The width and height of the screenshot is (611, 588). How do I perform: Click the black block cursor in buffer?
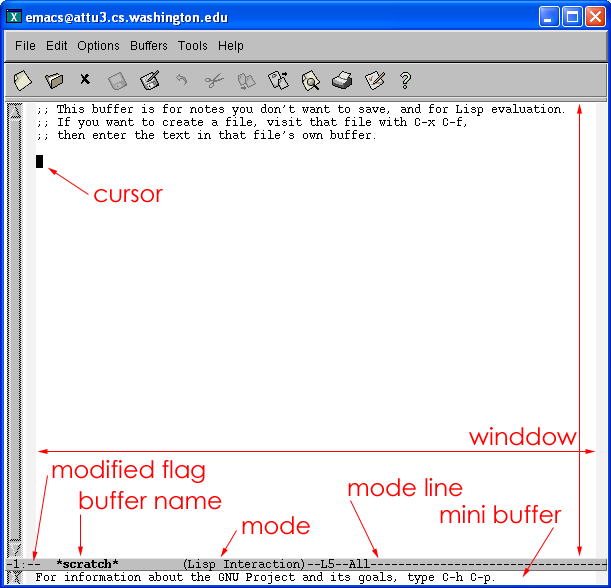(39, 161)
